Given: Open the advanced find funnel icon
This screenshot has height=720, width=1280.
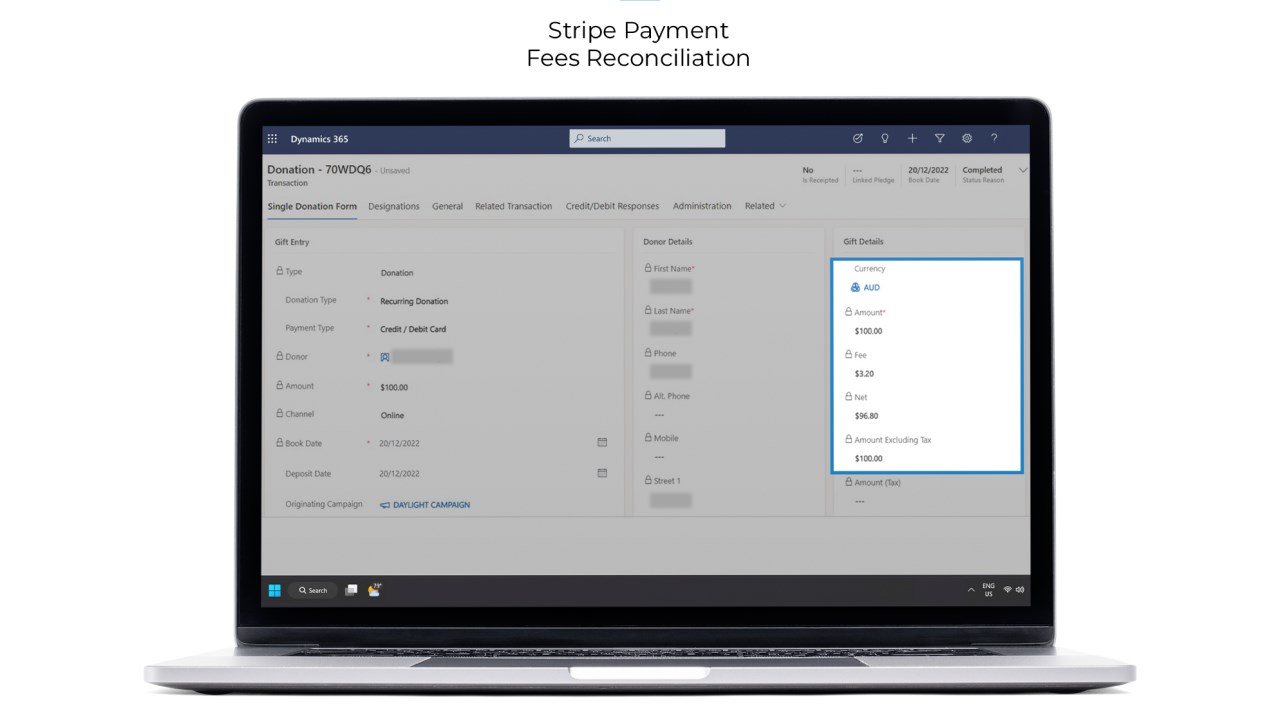Looking at the screenshot, I should point(940,139).
